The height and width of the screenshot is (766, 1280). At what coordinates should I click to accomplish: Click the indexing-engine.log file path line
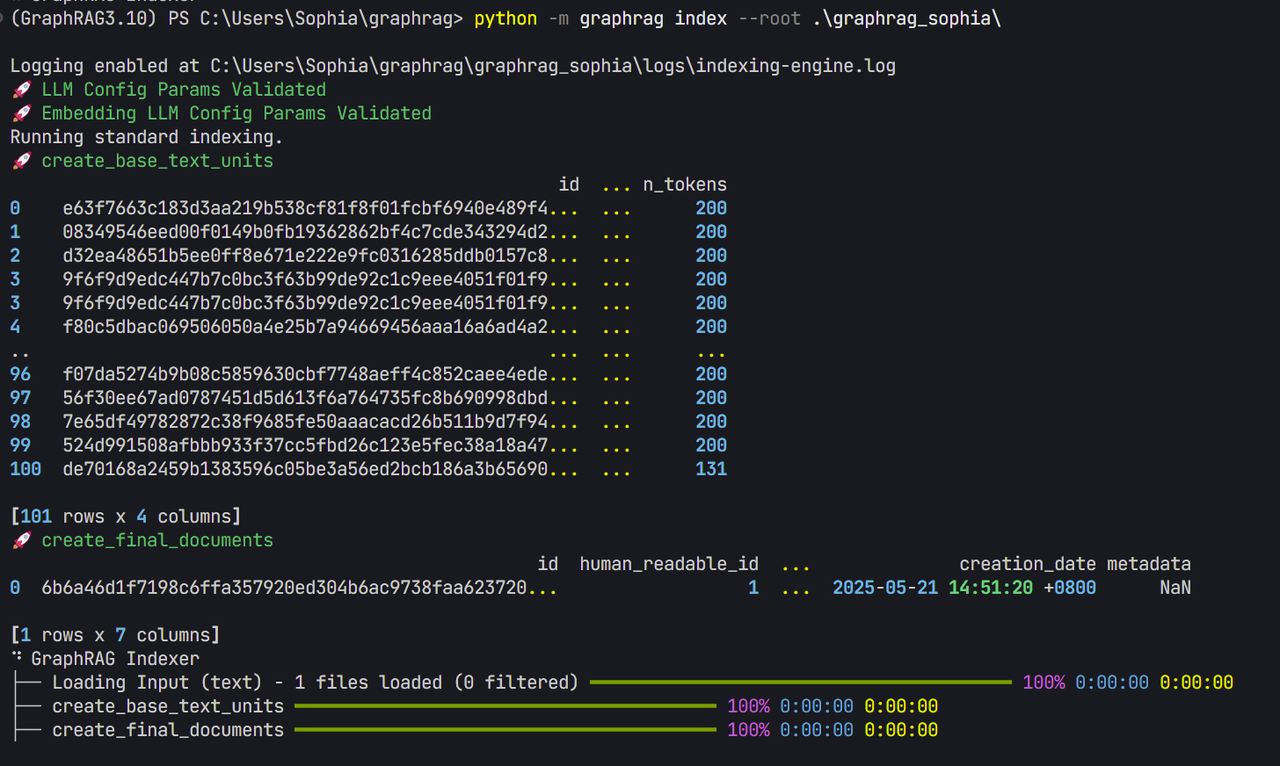(453, 66)
